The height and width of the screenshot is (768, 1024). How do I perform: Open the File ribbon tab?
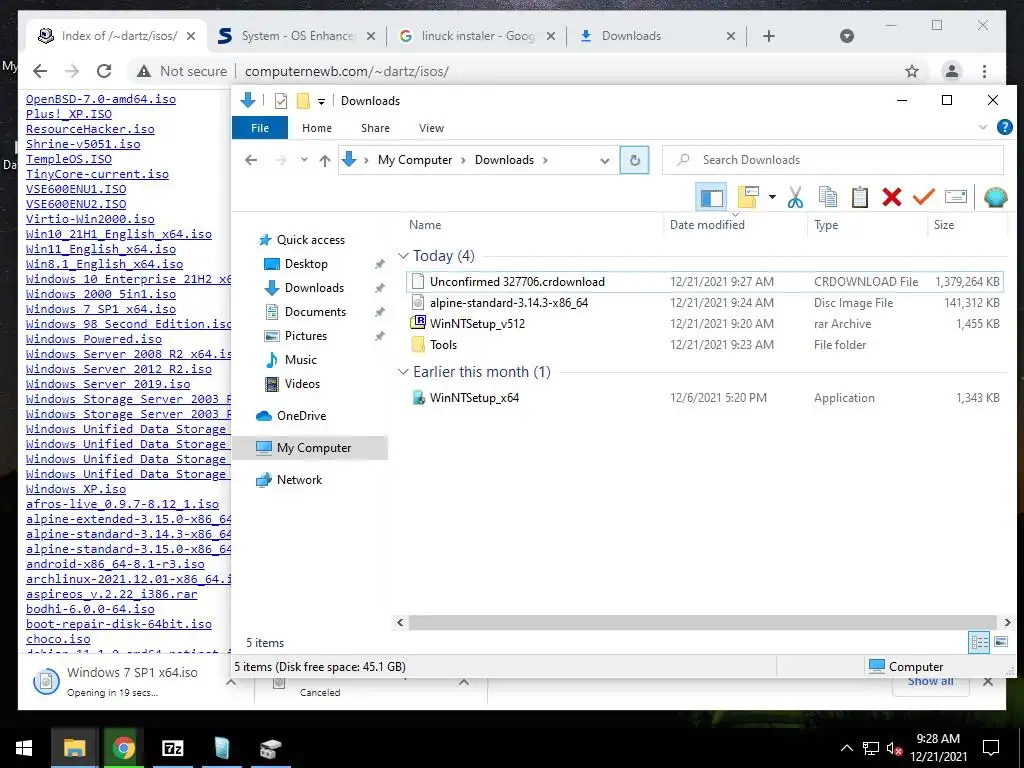point(260,128)
